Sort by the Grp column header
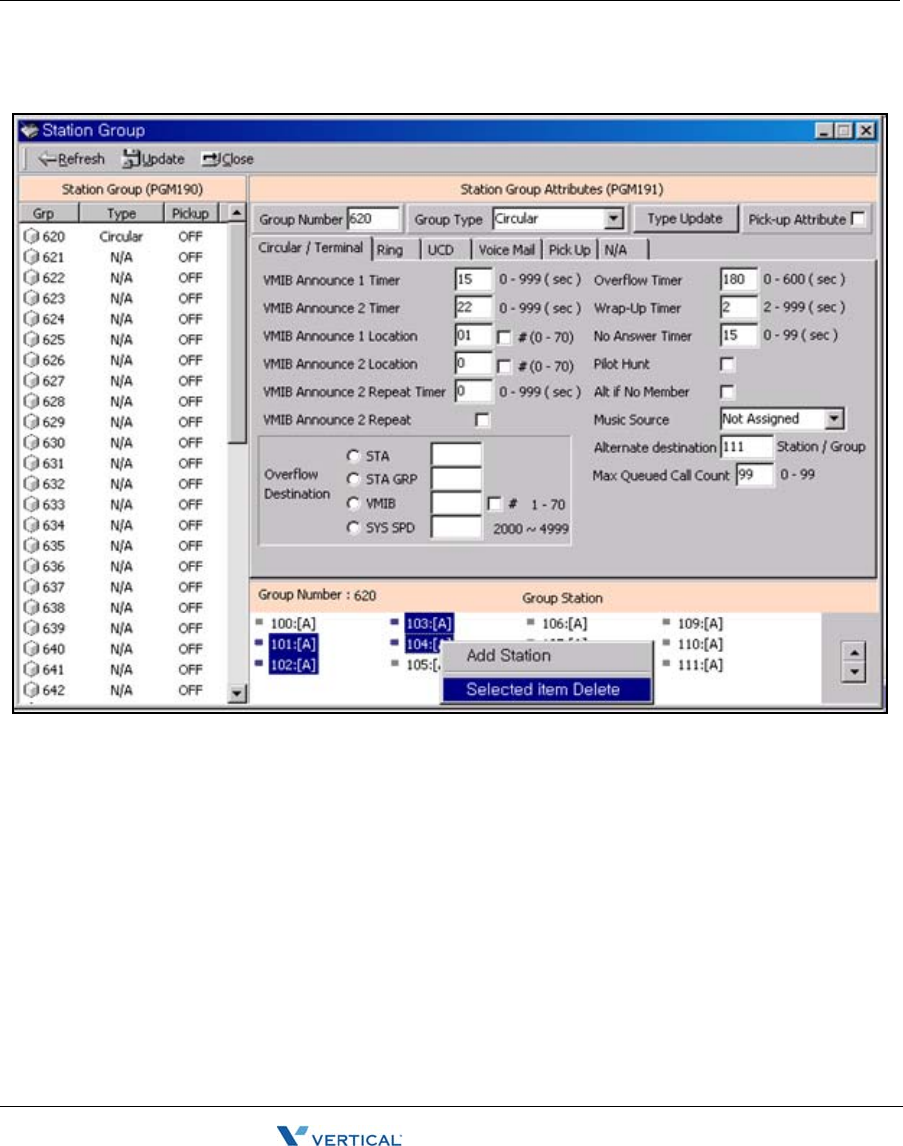The height and width of the screenshot is (1146, 903). click(x=48, y=213)
